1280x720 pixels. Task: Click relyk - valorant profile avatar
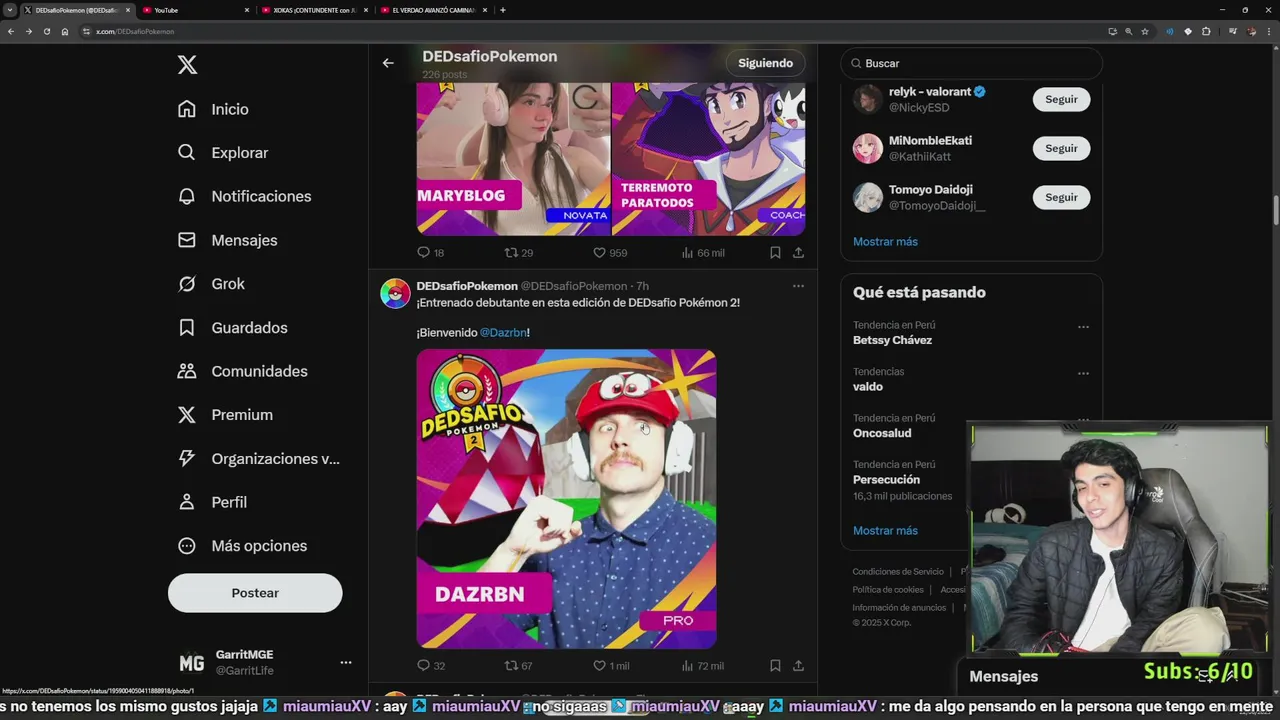[x=867, y=99]
